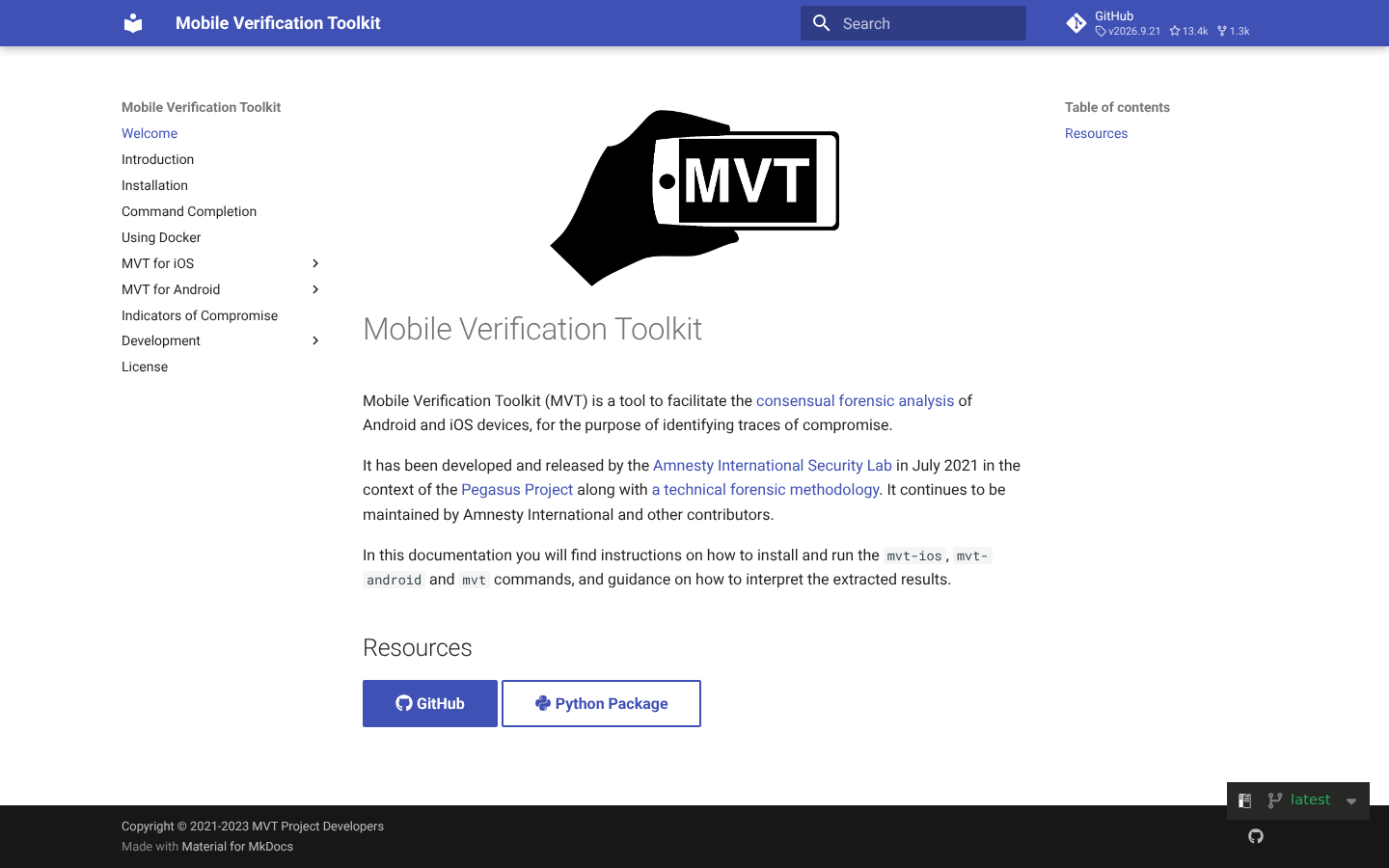Go to the Introduction page

pos(157,159)
